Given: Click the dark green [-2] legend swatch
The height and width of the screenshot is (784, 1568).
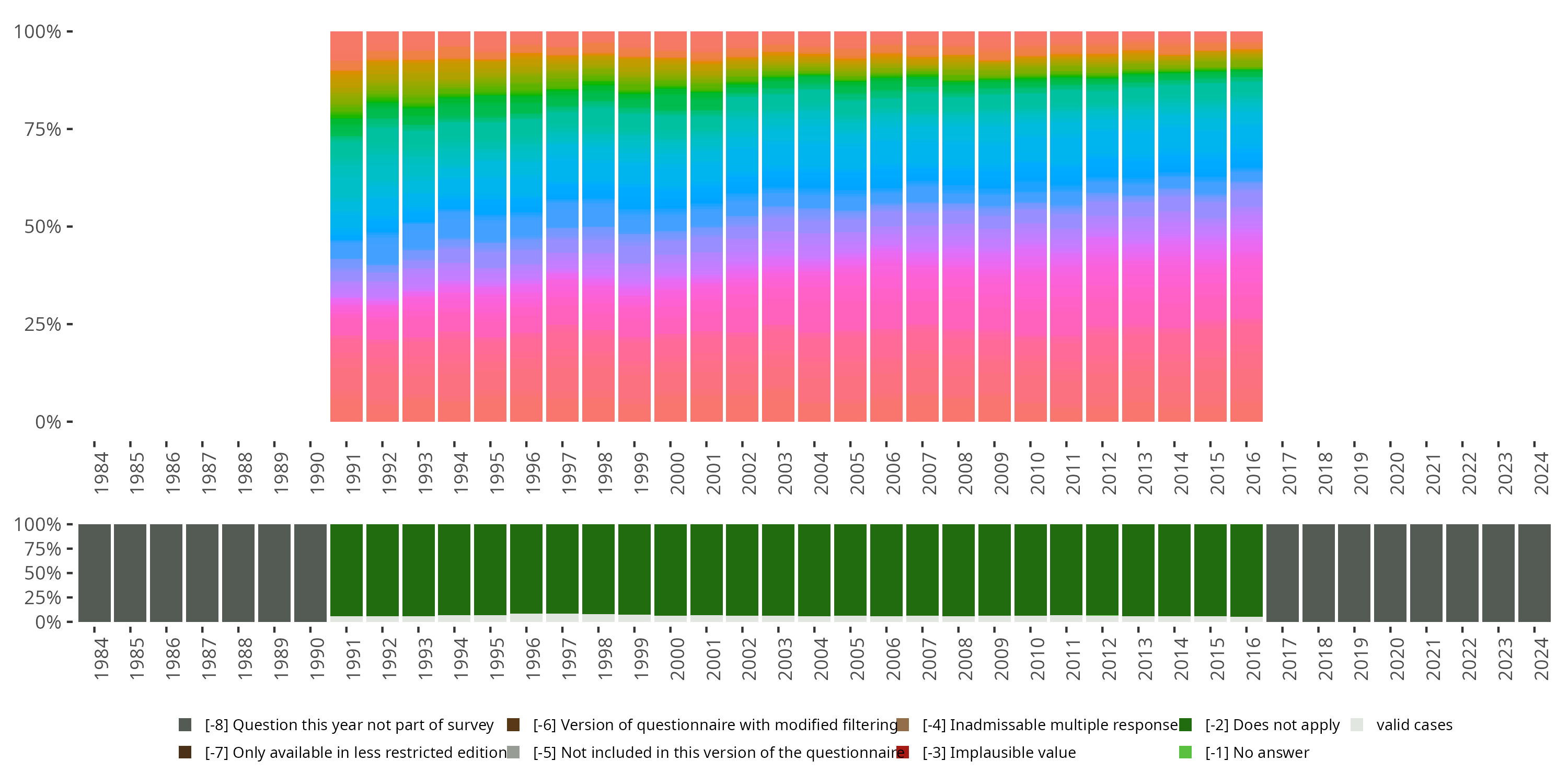Looking at the screenshot, I should click(1185, 724).
